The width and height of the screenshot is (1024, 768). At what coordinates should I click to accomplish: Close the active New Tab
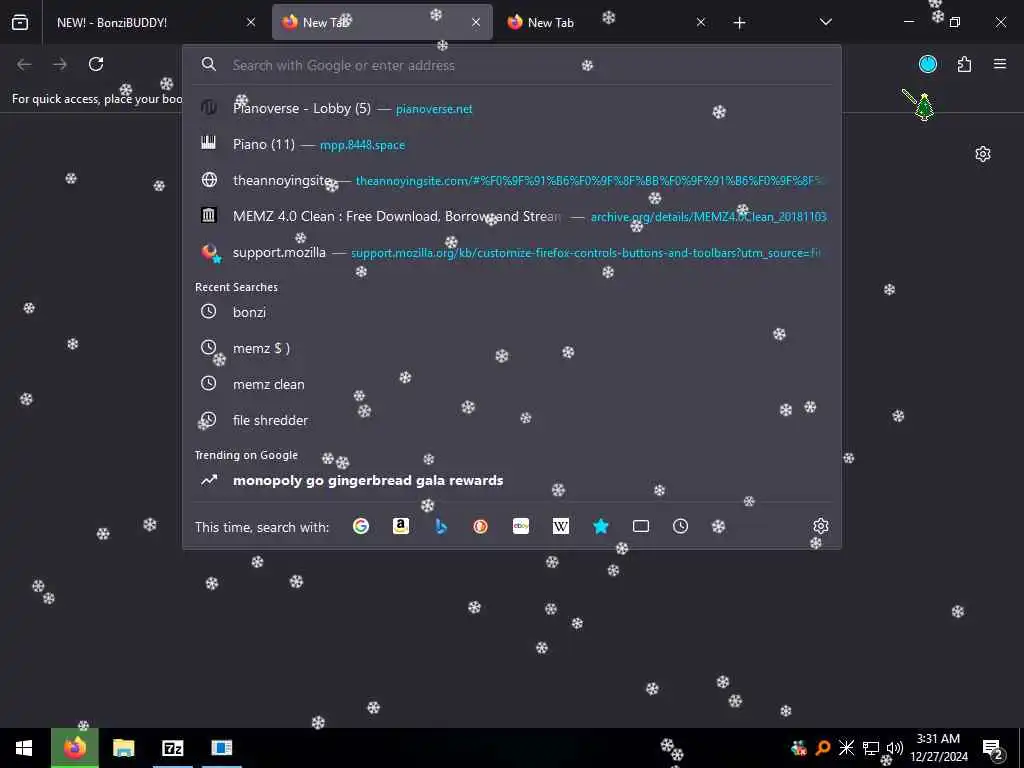(x=476, y=22)
